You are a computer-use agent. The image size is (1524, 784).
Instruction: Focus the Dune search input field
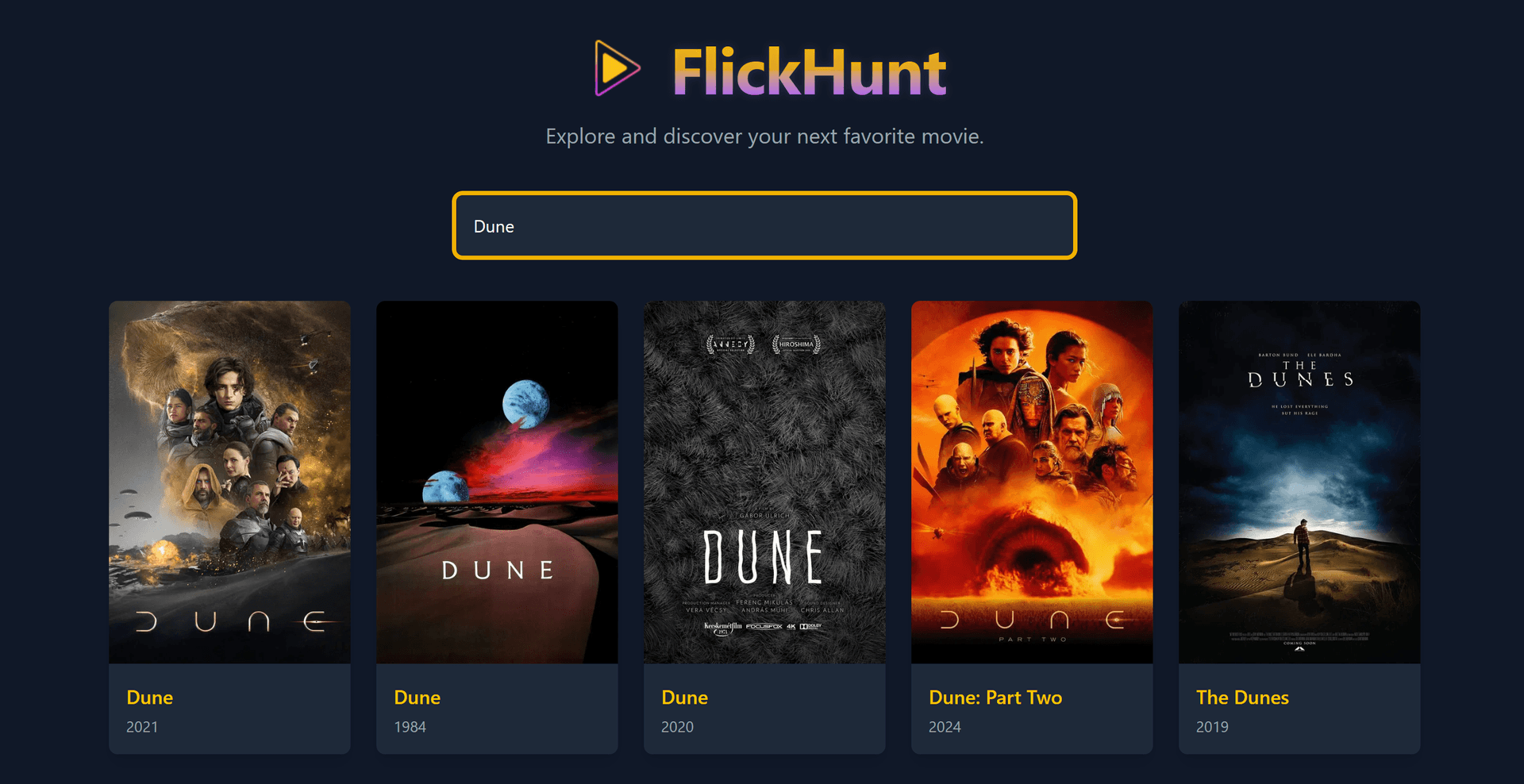(764, 225)
